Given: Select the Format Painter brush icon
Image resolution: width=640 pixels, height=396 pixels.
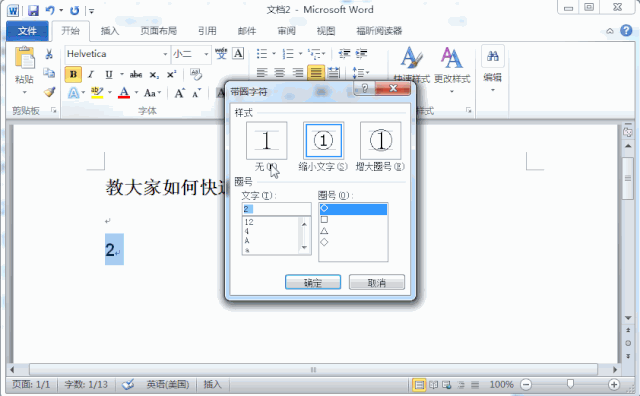Looking at the screenshot, I should [49, 92].
